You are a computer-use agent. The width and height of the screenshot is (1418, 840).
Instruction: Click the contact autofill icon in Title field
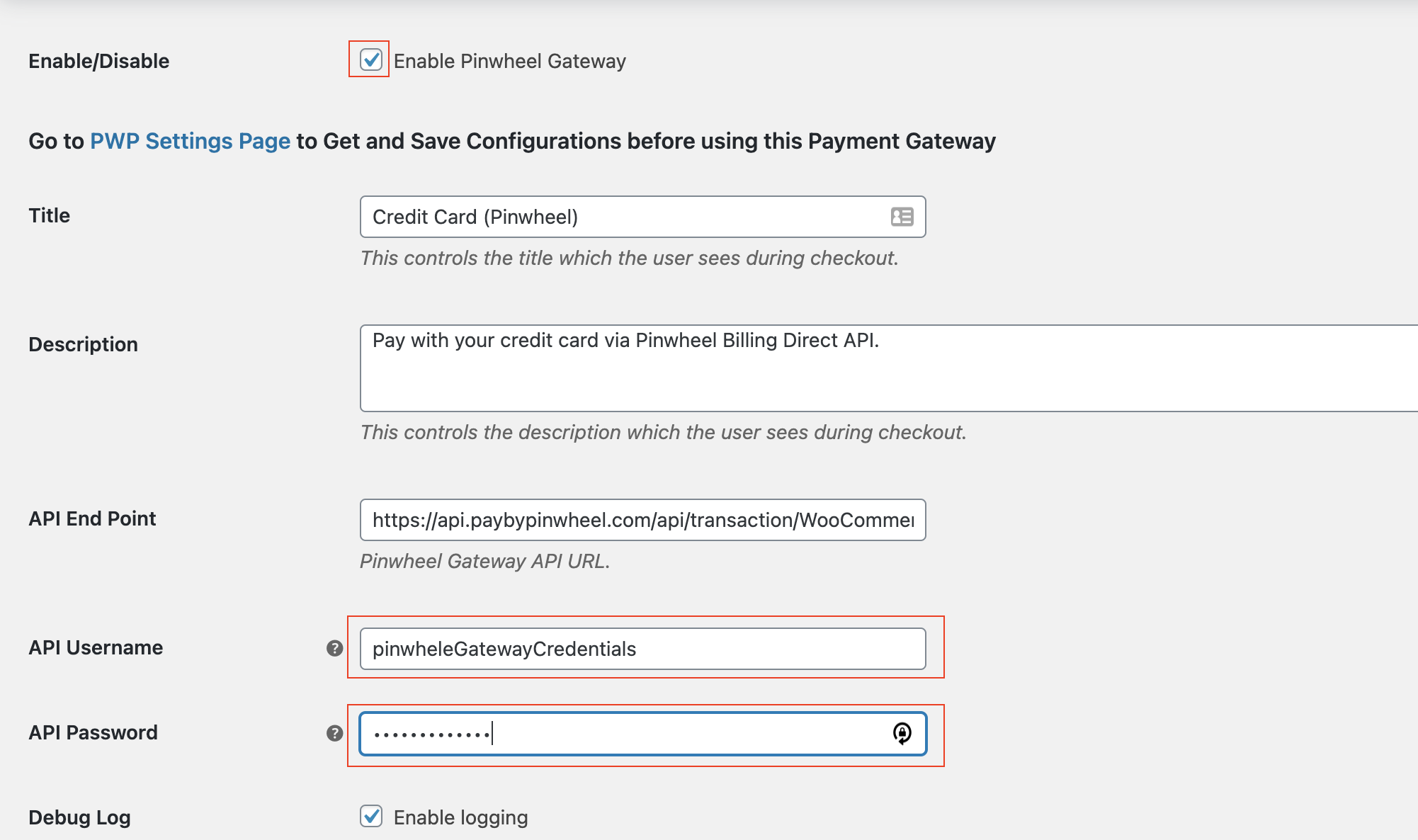(902, 217)
